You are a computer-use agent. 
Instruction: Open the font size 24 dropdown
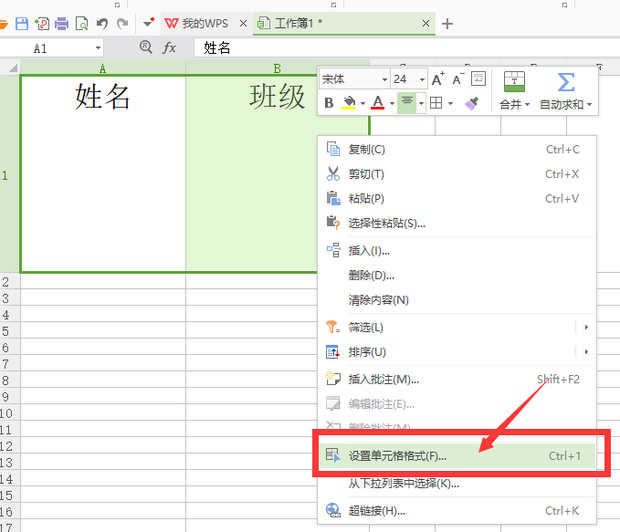(x=422, y=80)
